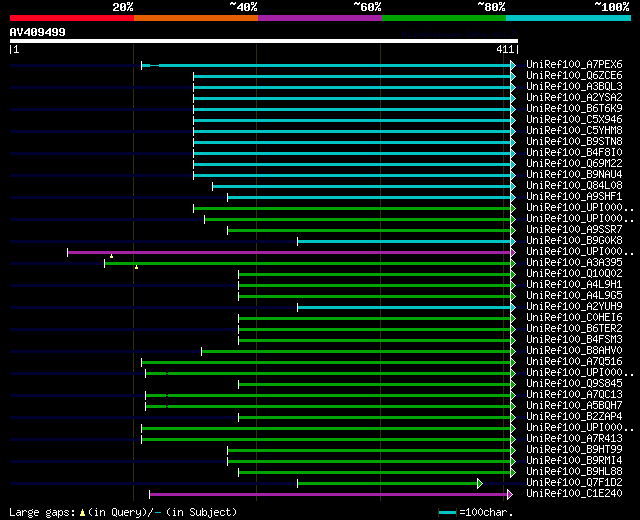The width and height of the screenshot is (640, 520).
Task: Select hit label UniRef100_Q7F1D2
Action: [574, 483]
